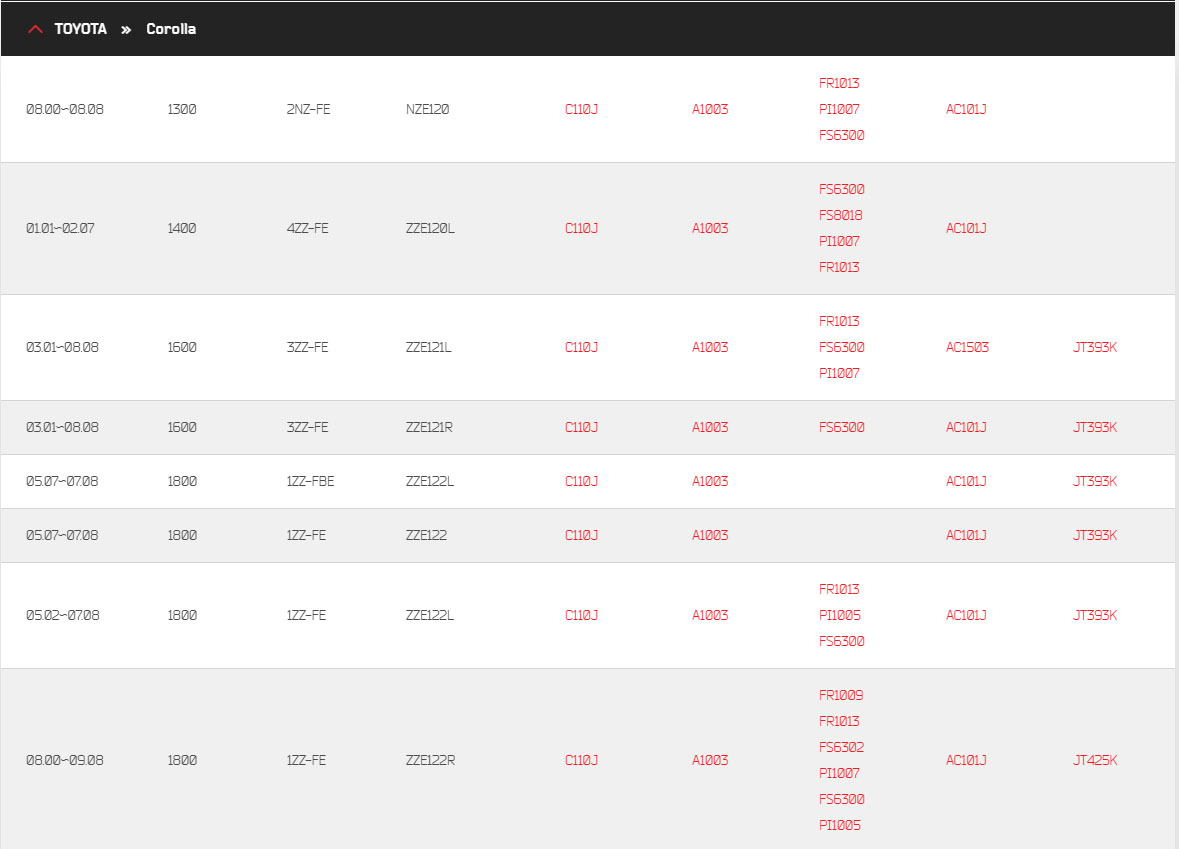Click the Corolla breadcrumb label

[x=171, y=29]
